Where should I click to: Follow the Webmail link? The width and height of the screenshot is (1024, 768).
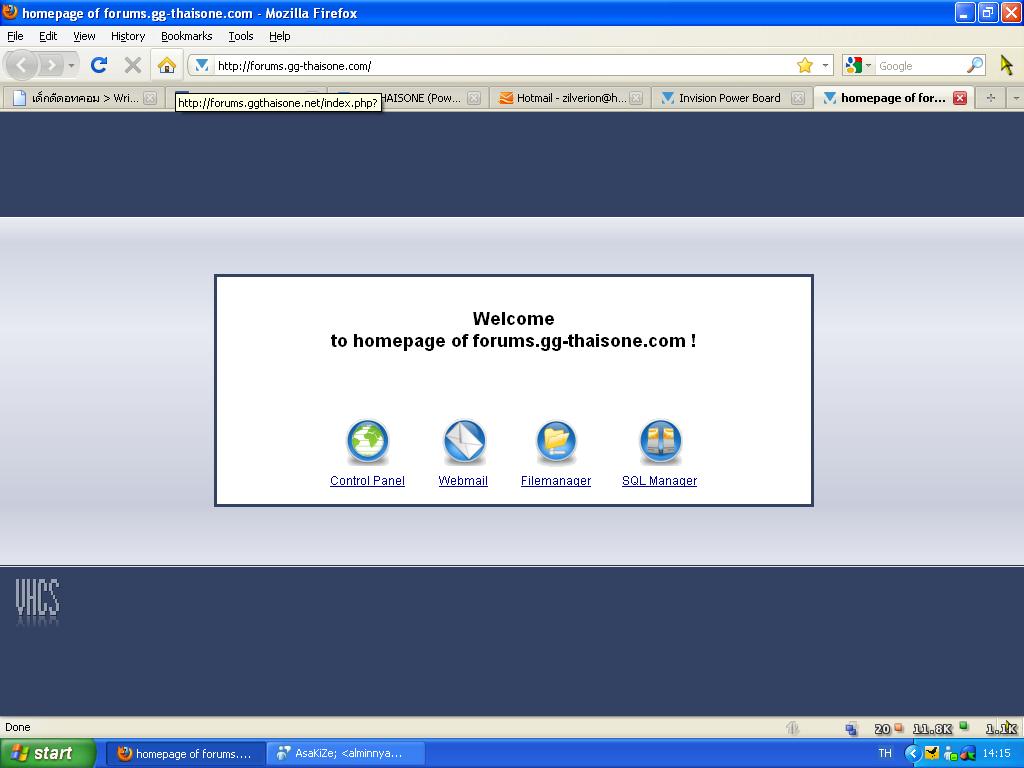coord(463,481)
